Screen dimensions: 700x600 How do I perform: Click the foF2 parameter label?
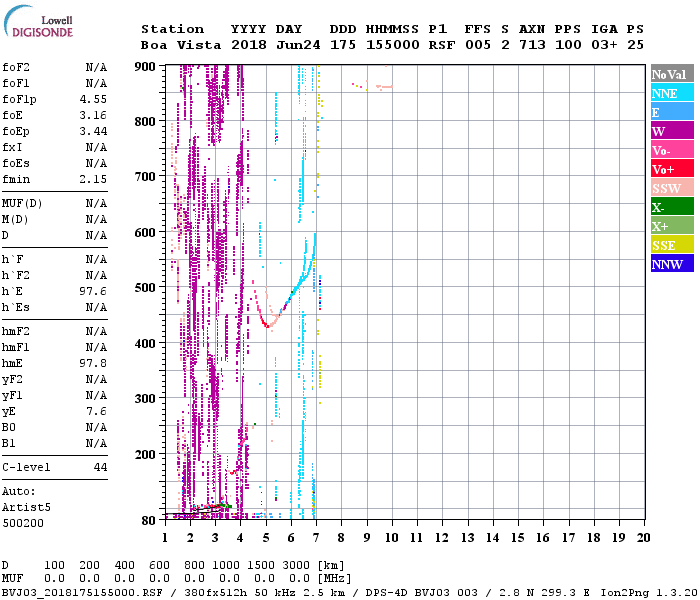[16, 67]
